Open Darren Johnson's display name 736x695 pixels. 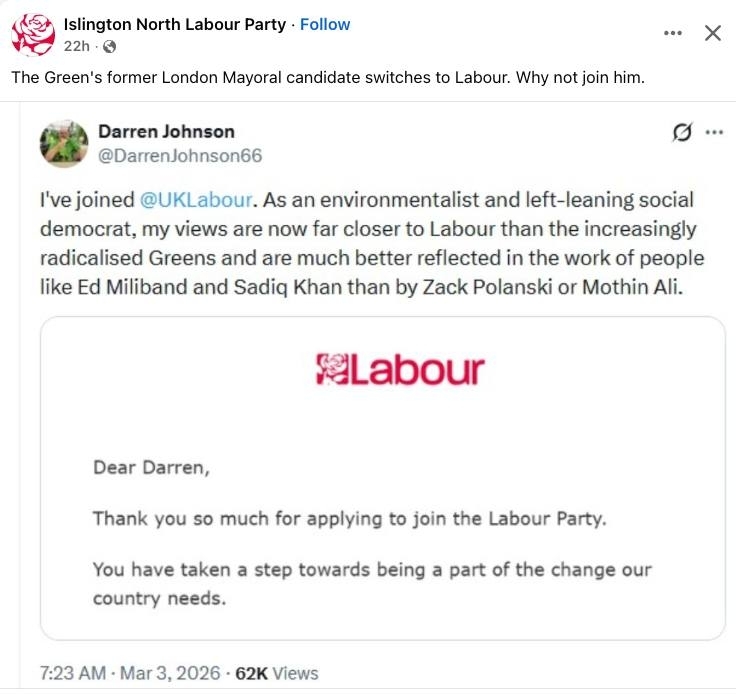pos(166,131)
